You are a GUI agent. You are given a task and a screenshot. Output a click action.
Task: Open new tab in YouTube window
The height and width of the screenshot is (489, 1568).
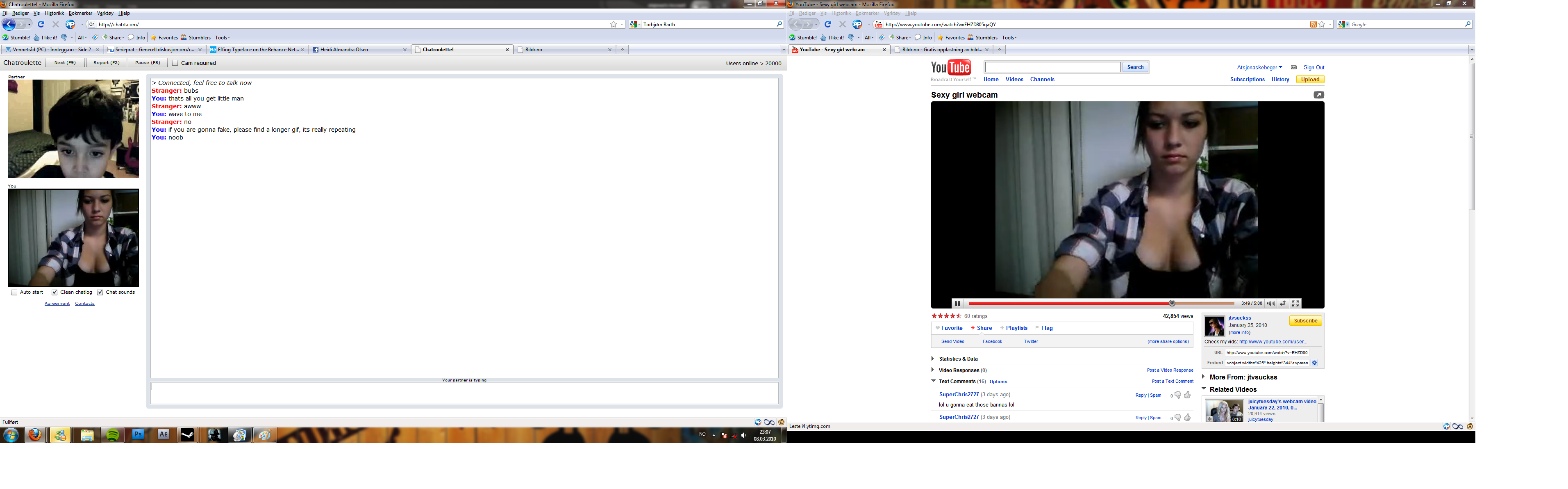coord(999,50)
